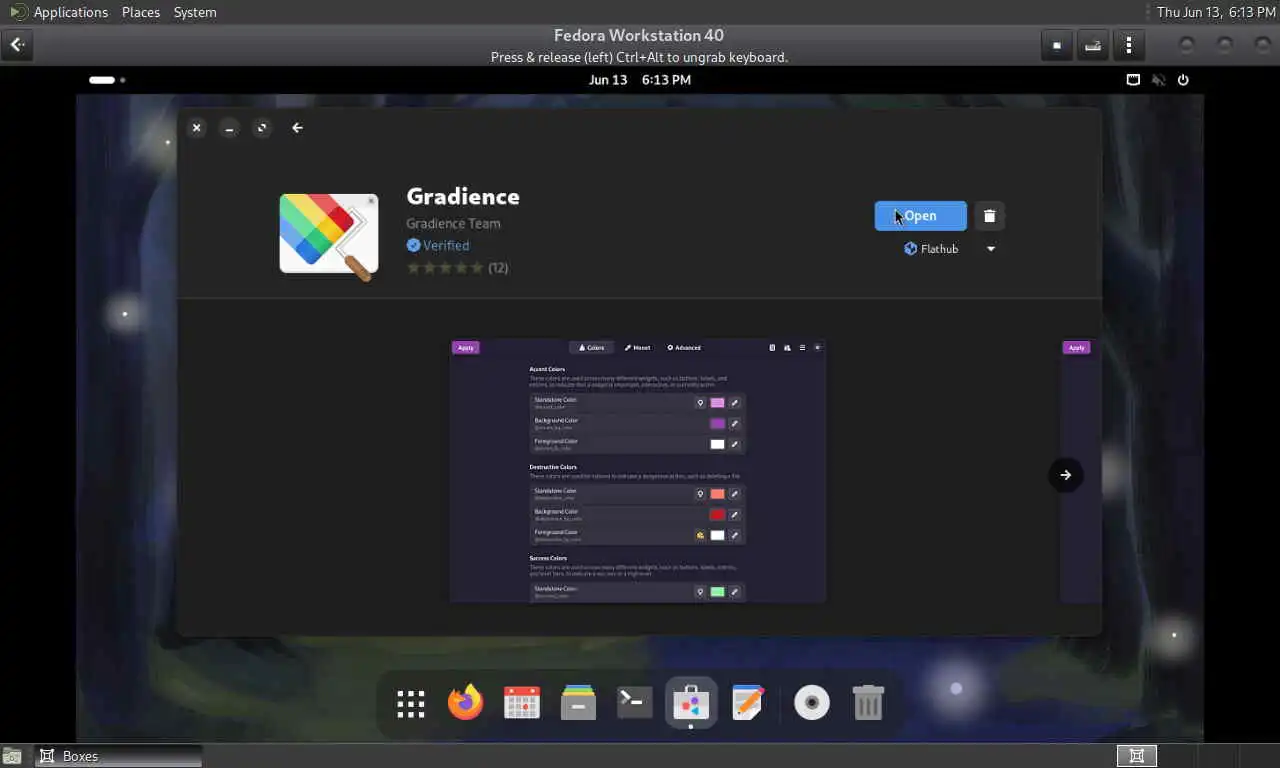Click the show desktop icon in the bottom panel
This screenshot has height=768, width=1280.
tap(12, 757)
